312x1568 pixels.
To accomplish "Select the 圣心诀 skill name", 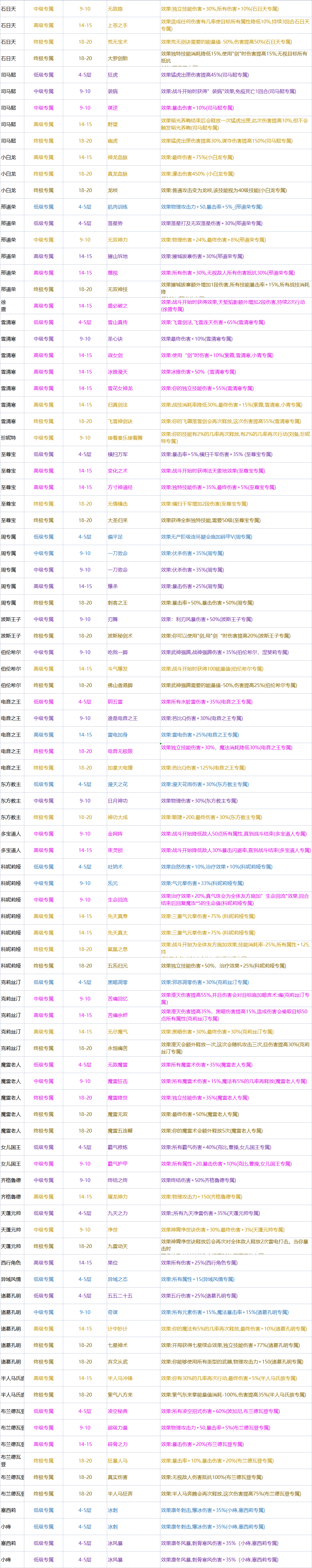I will click(x=115, y=338).
